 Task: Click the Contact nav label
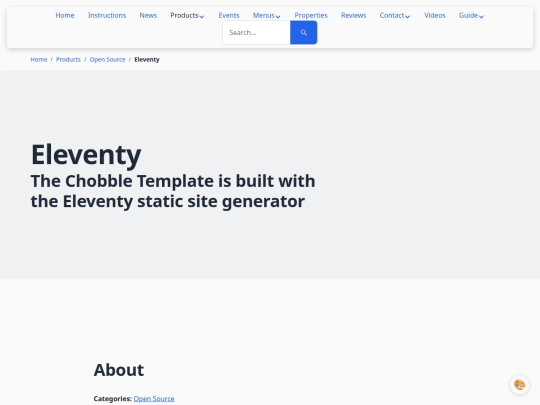392,15
